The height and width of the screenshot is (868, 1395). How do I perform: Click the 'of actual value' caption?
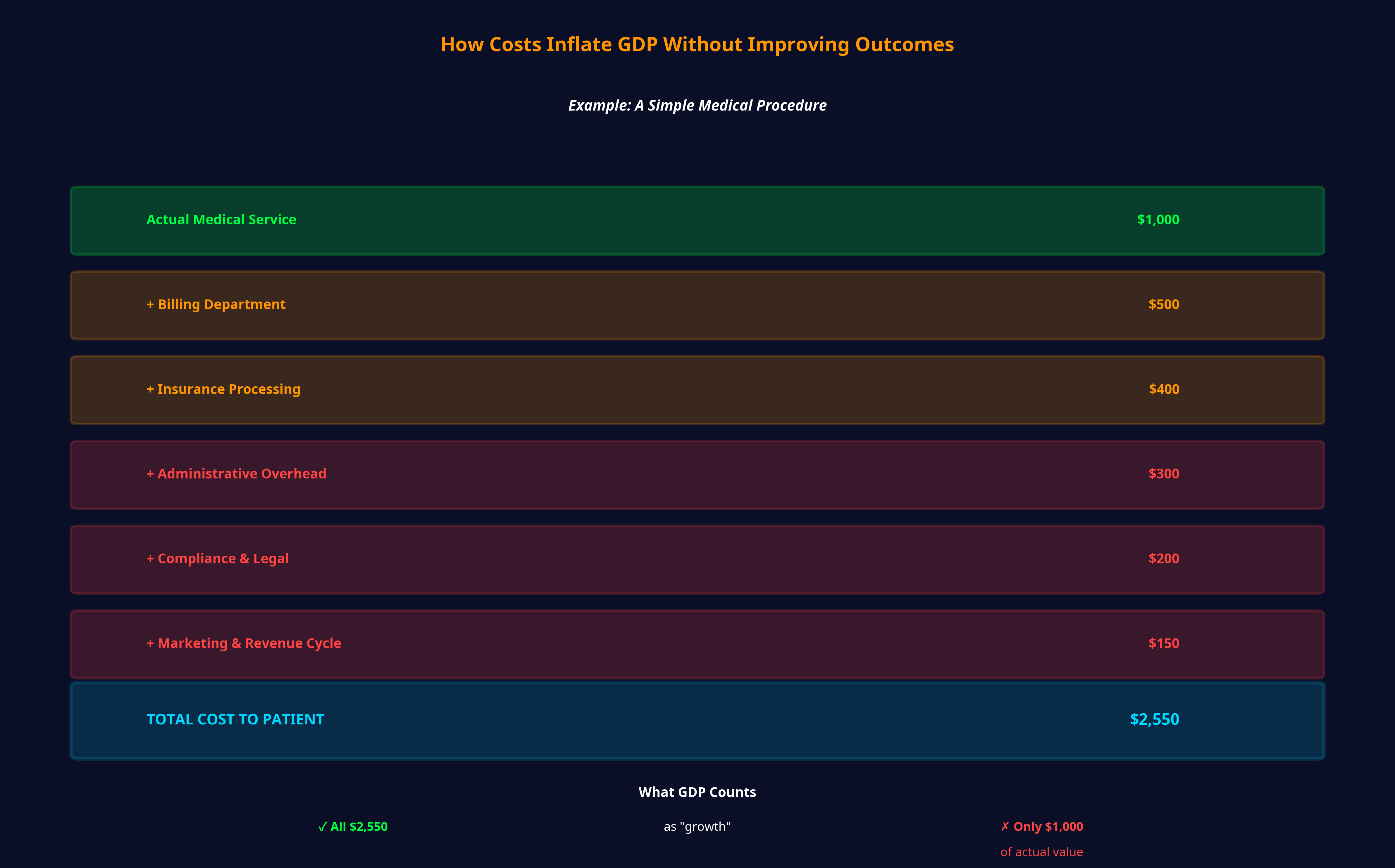[1041, 852]
